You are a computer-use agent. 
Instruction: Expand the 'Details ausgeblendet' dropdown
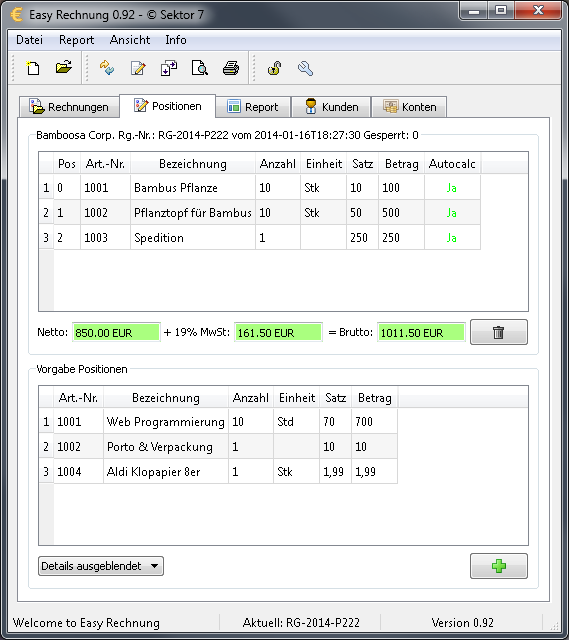click(x=101, y=566)
